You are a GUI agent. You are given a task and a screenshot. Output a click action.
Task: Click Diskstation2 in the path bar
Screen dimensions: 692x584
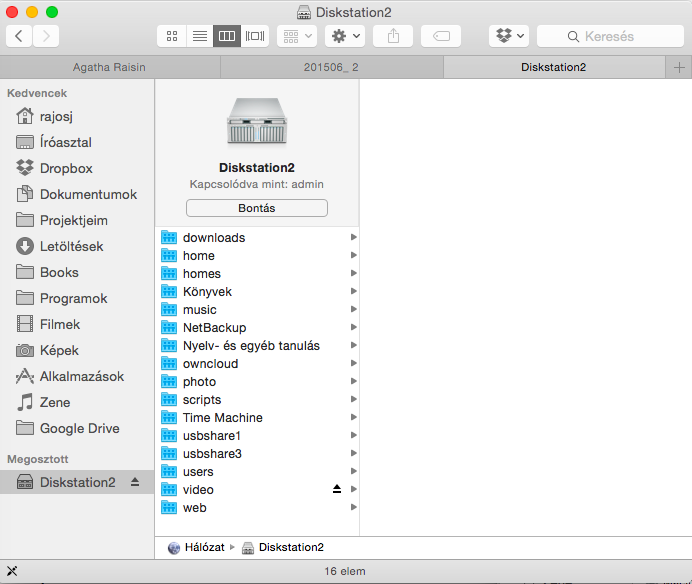[283, 548]
